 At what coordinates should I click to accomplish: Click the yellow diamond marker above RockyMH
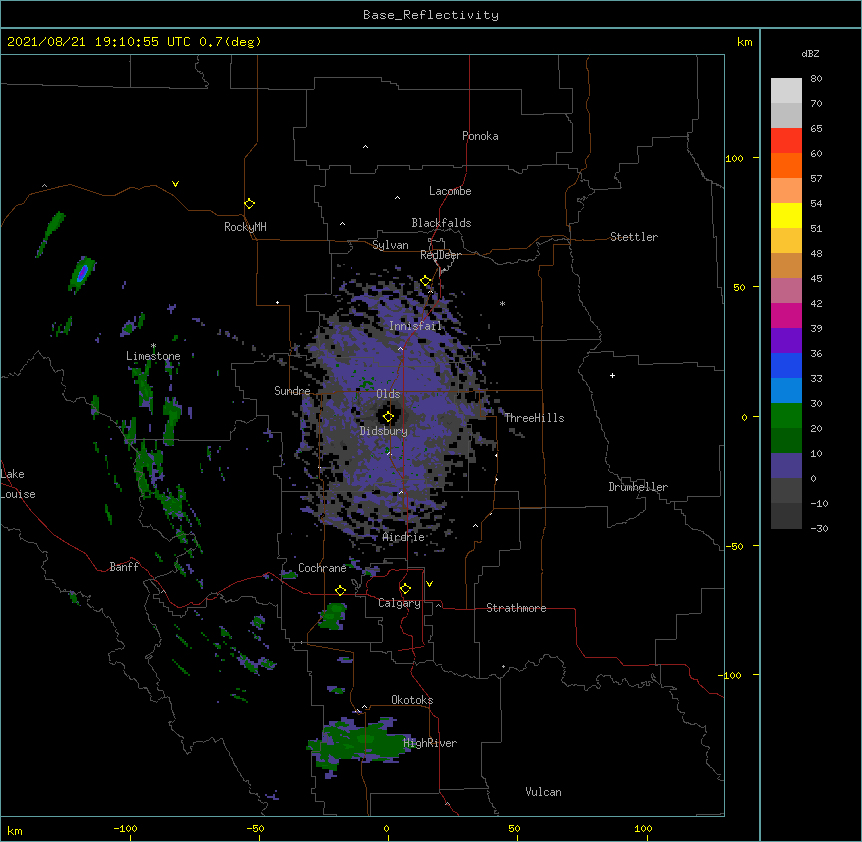point(250,204)
